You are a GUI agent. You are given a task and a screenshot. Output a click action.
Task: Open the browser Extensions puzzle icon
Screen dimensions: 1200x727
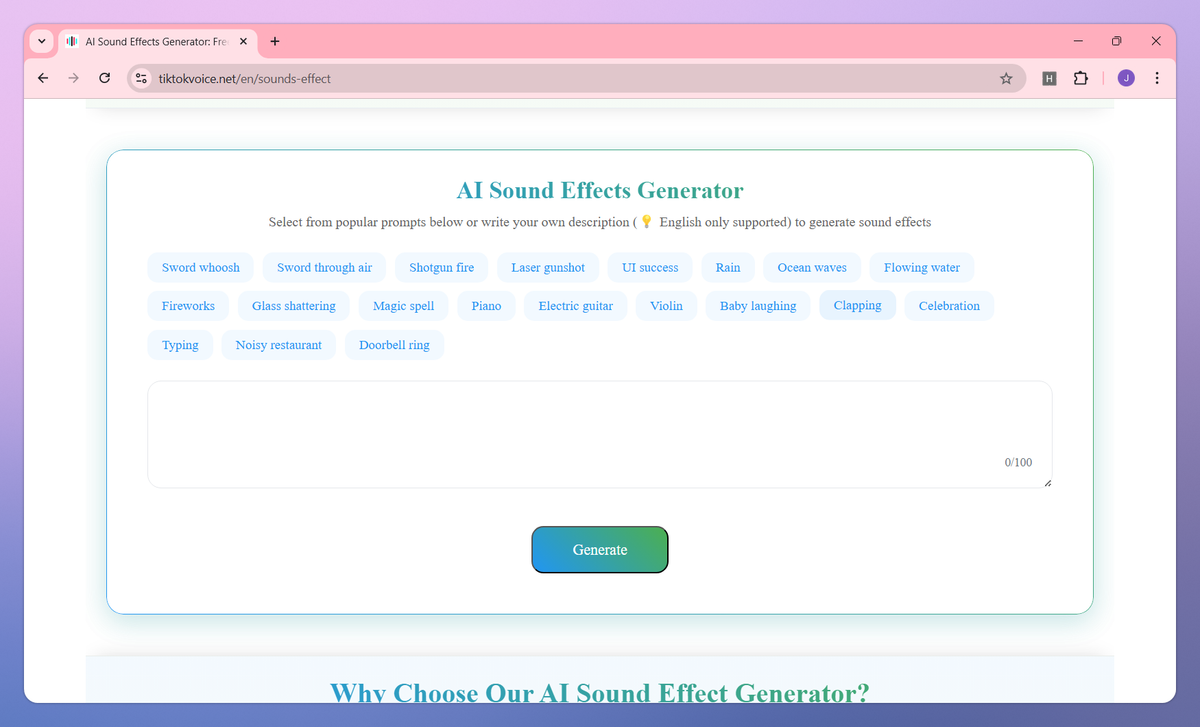(1081, 77)
